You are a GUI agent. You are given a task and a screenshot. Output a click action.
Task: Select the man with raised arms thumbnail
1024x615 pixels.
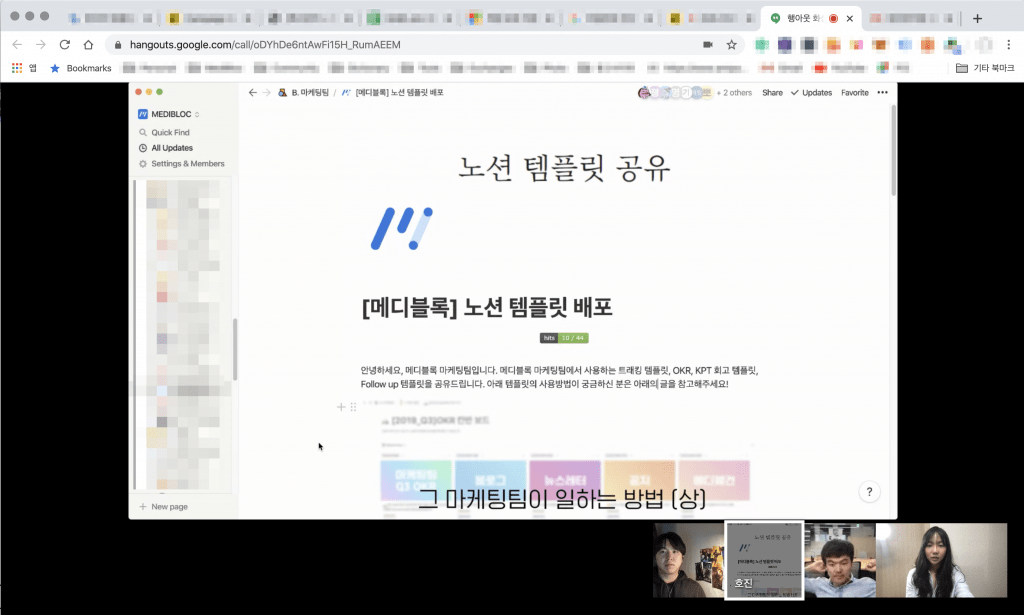840,560
